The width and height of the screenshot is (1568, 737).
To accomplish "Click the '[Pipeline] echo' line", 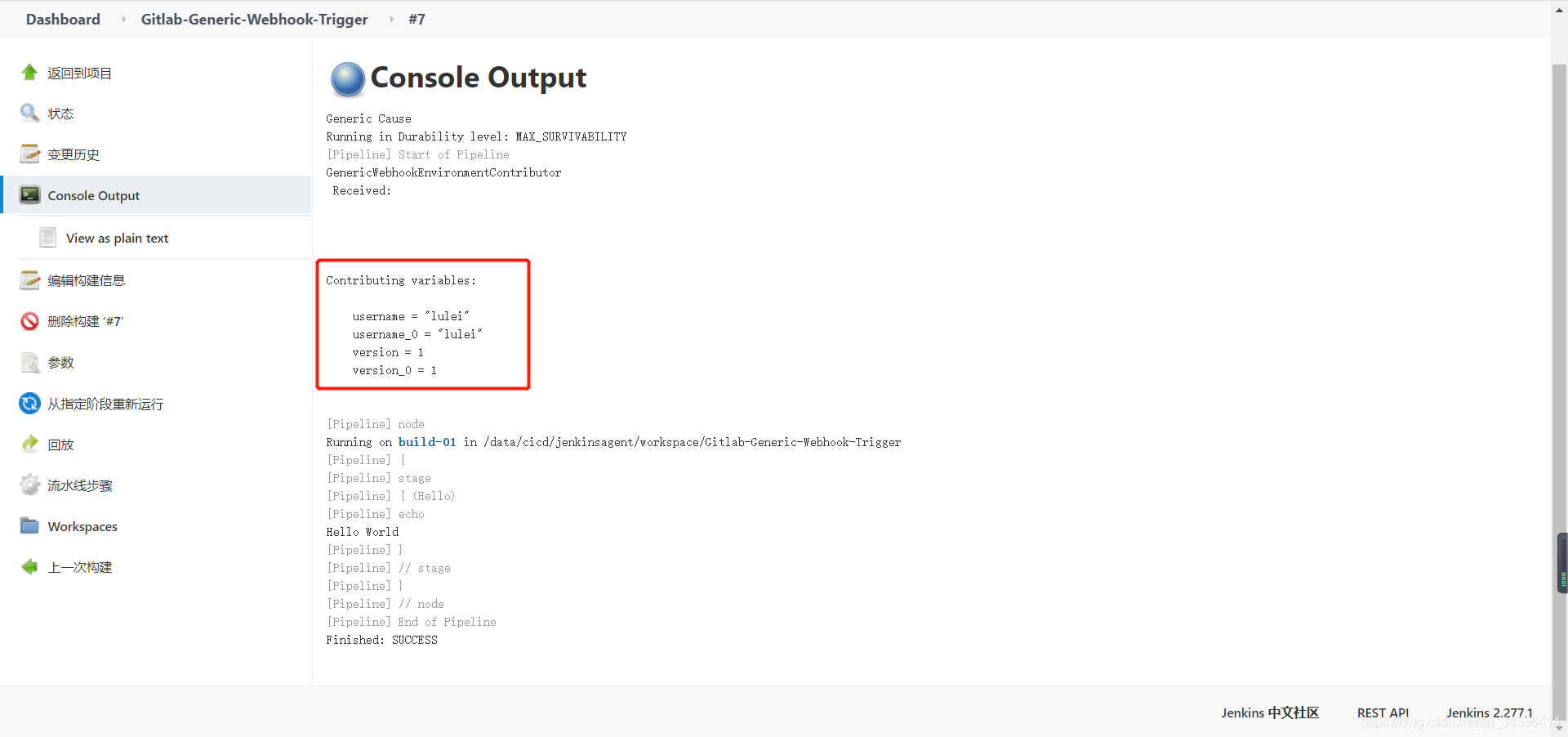I will (375, 514).
